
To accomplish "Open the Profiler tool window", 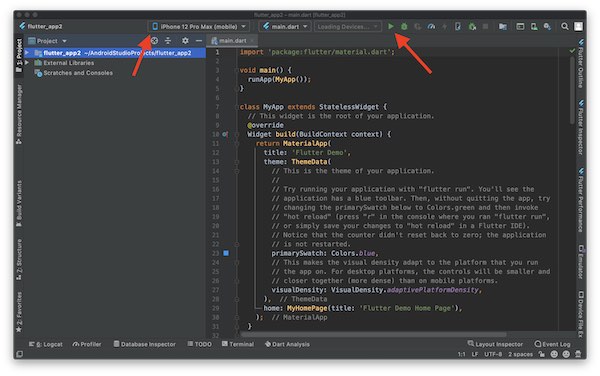I will pos(87,344).
